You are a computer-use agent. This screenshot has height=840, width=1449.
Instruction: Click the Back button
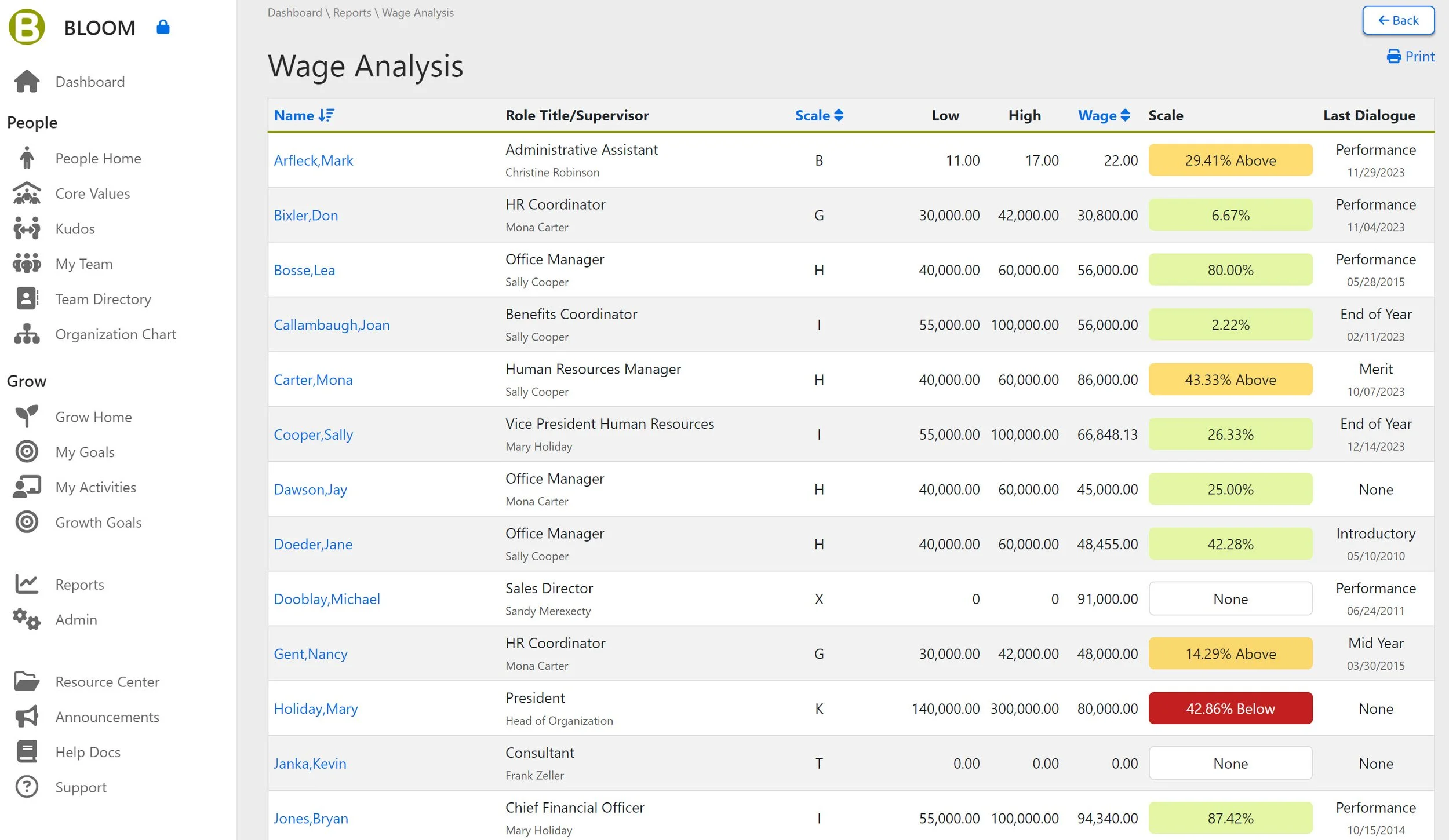click(x=1397, y=21)
